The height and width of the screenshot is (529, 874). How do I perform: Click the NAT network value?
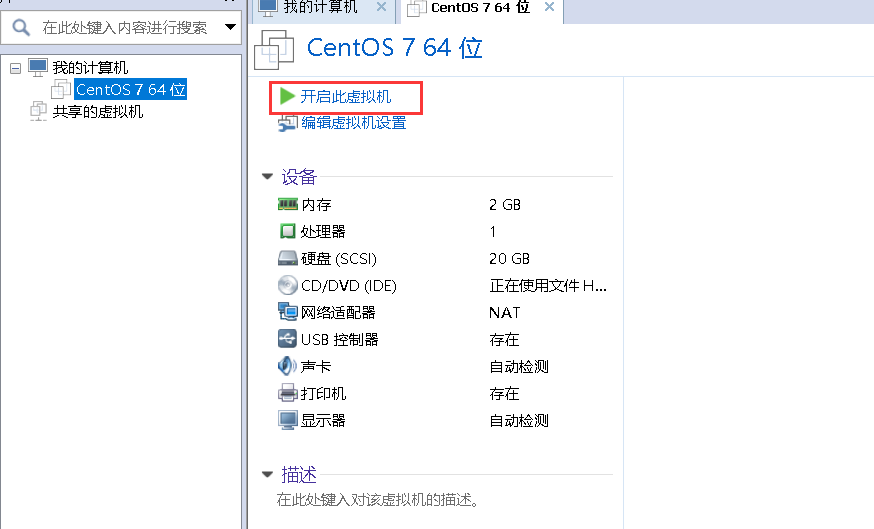click(x=504, y=313)
